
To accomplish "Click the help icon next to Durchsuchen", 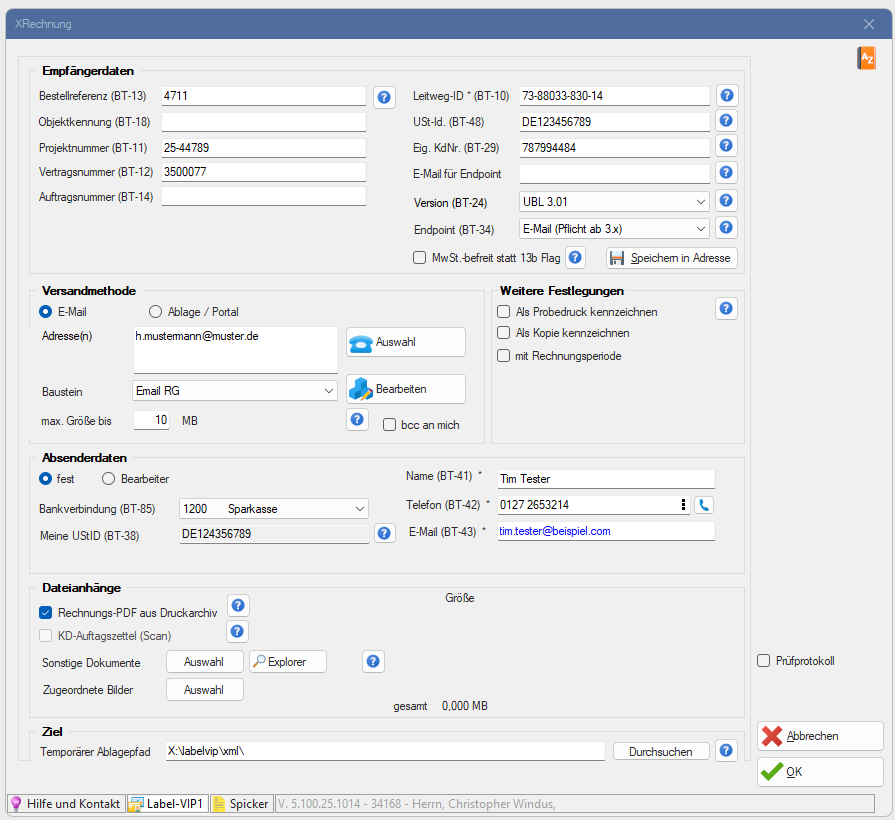I will (x=727, y=750).
